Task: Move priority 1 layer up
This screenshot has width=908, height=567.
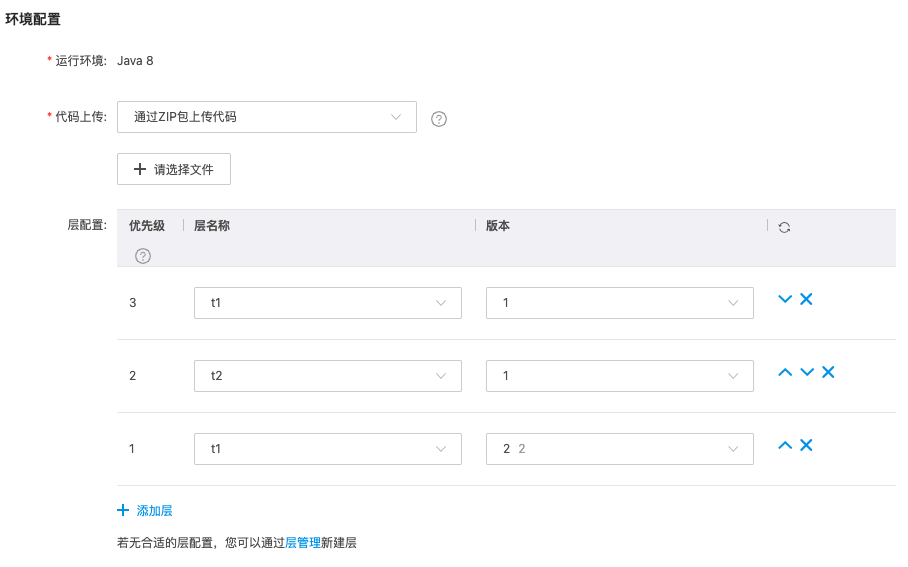Action: [785, 445]
